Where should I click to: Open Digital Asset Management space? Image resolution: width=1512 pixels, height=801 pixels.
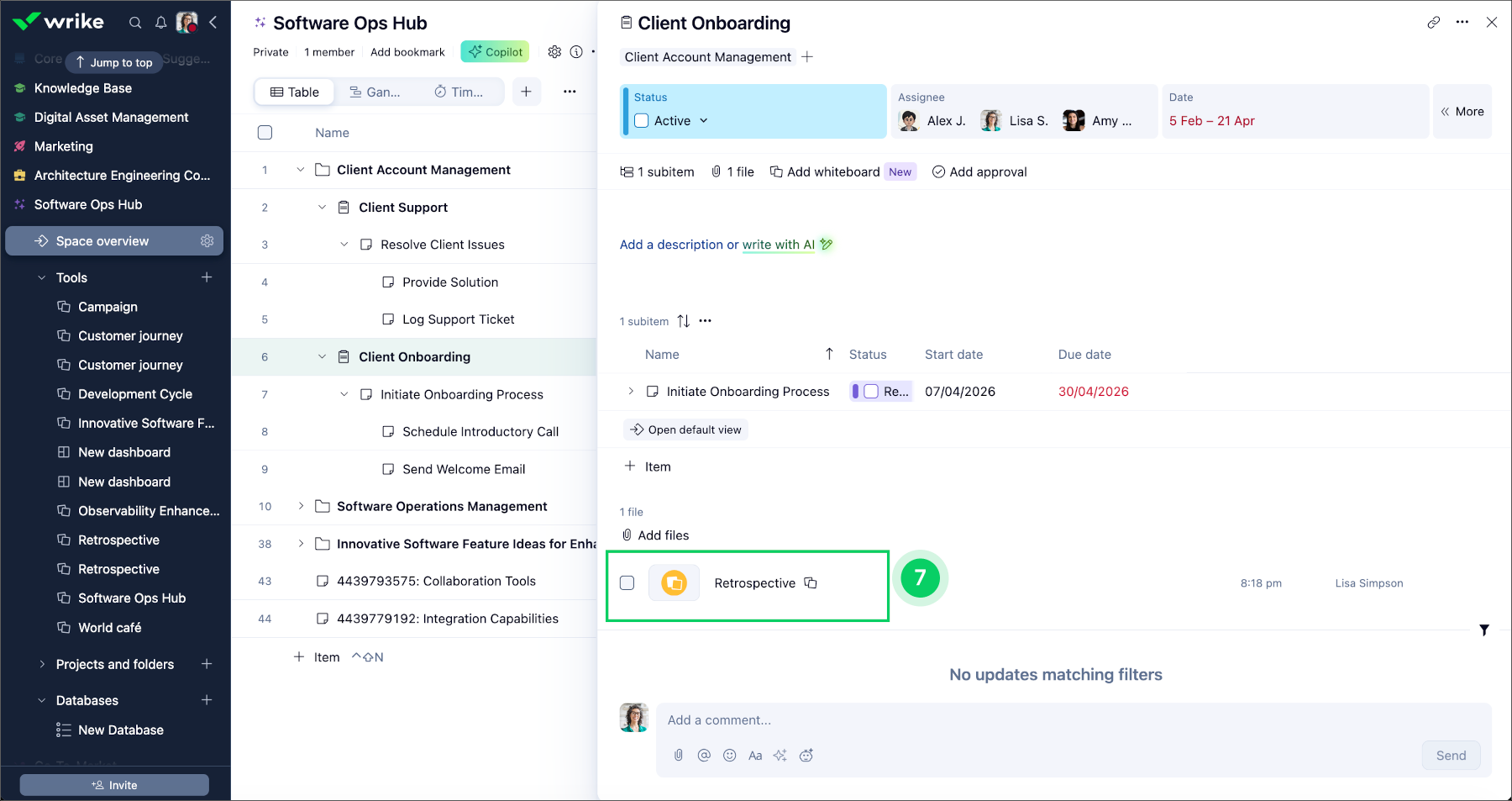(x=112, y=118)
